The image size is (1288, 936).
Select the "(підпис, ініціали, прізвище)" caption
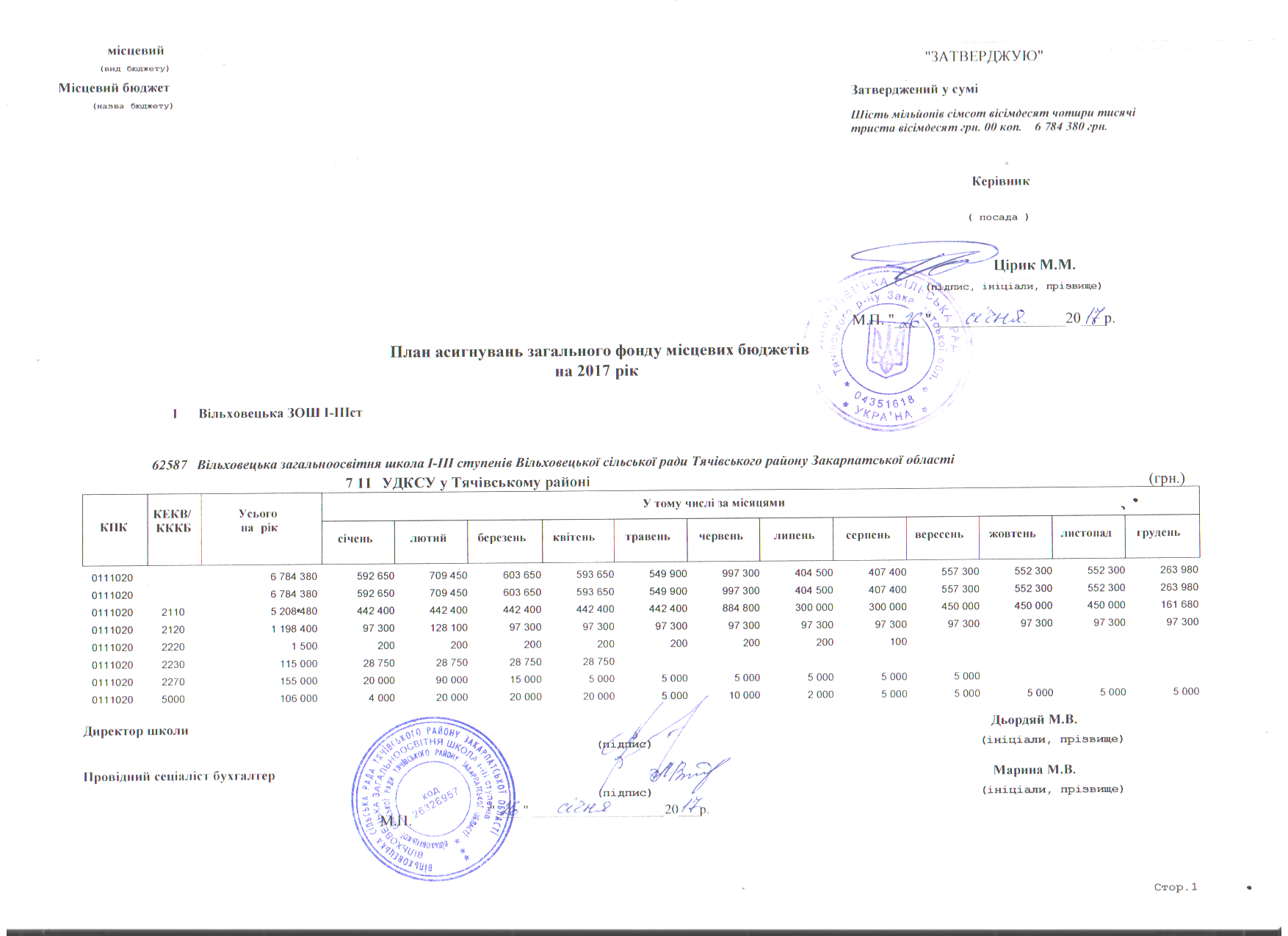[1014, 286]
